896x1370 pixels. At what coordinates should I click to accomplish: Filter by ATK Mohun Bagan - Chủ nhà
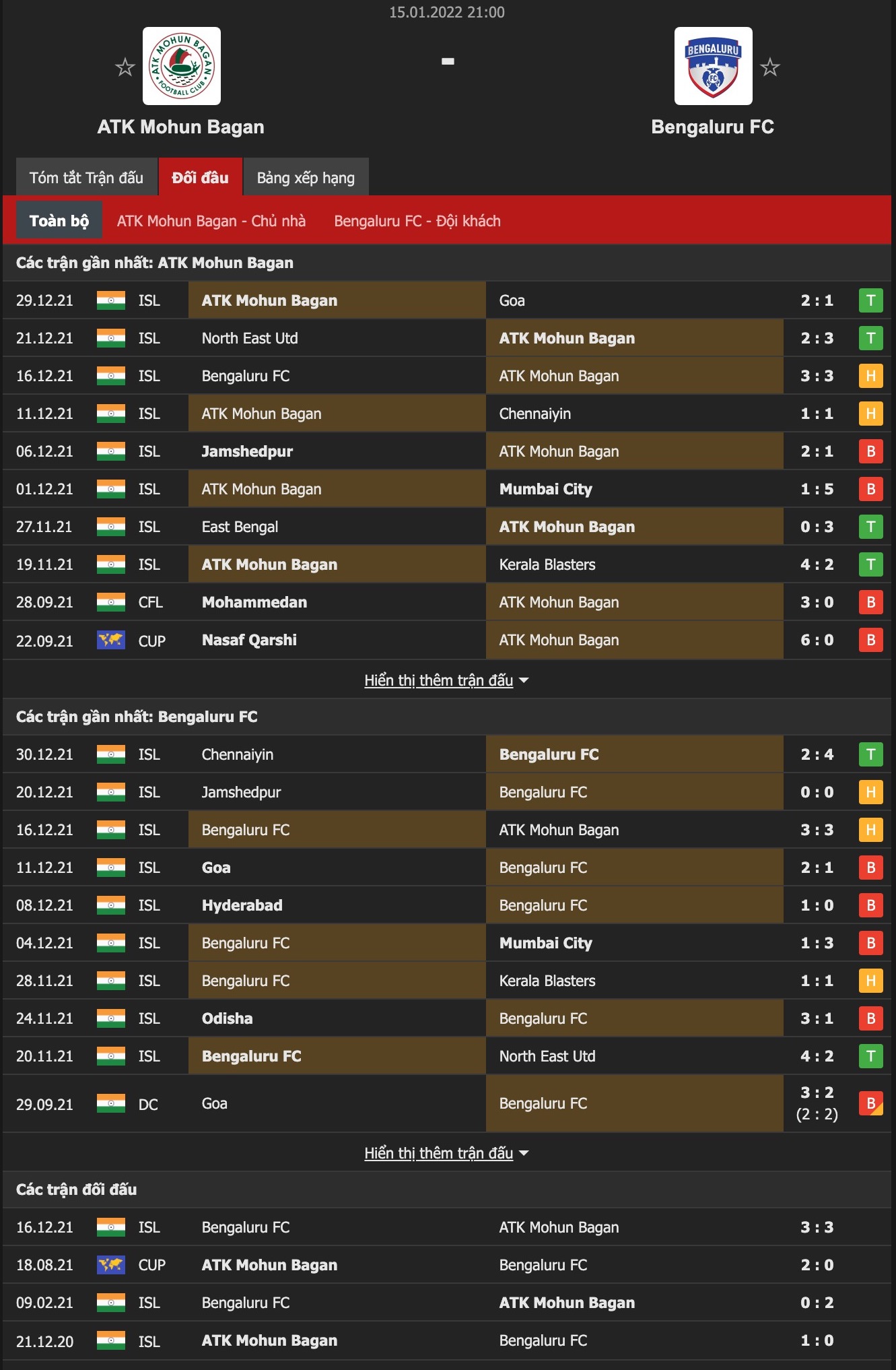pyautogui.click(x=211, y=221)
